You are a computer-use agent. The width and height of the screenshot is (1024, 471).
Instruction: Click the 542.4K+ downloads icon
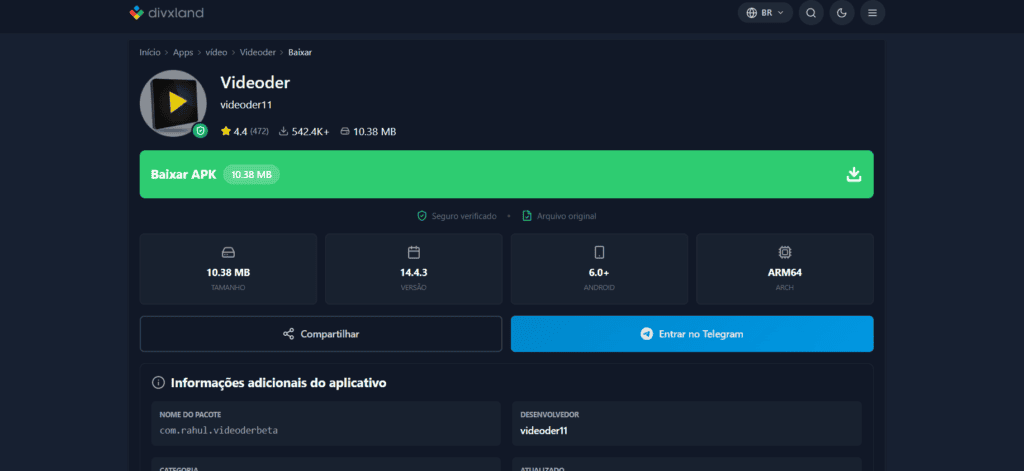click(x=283, y=131)
